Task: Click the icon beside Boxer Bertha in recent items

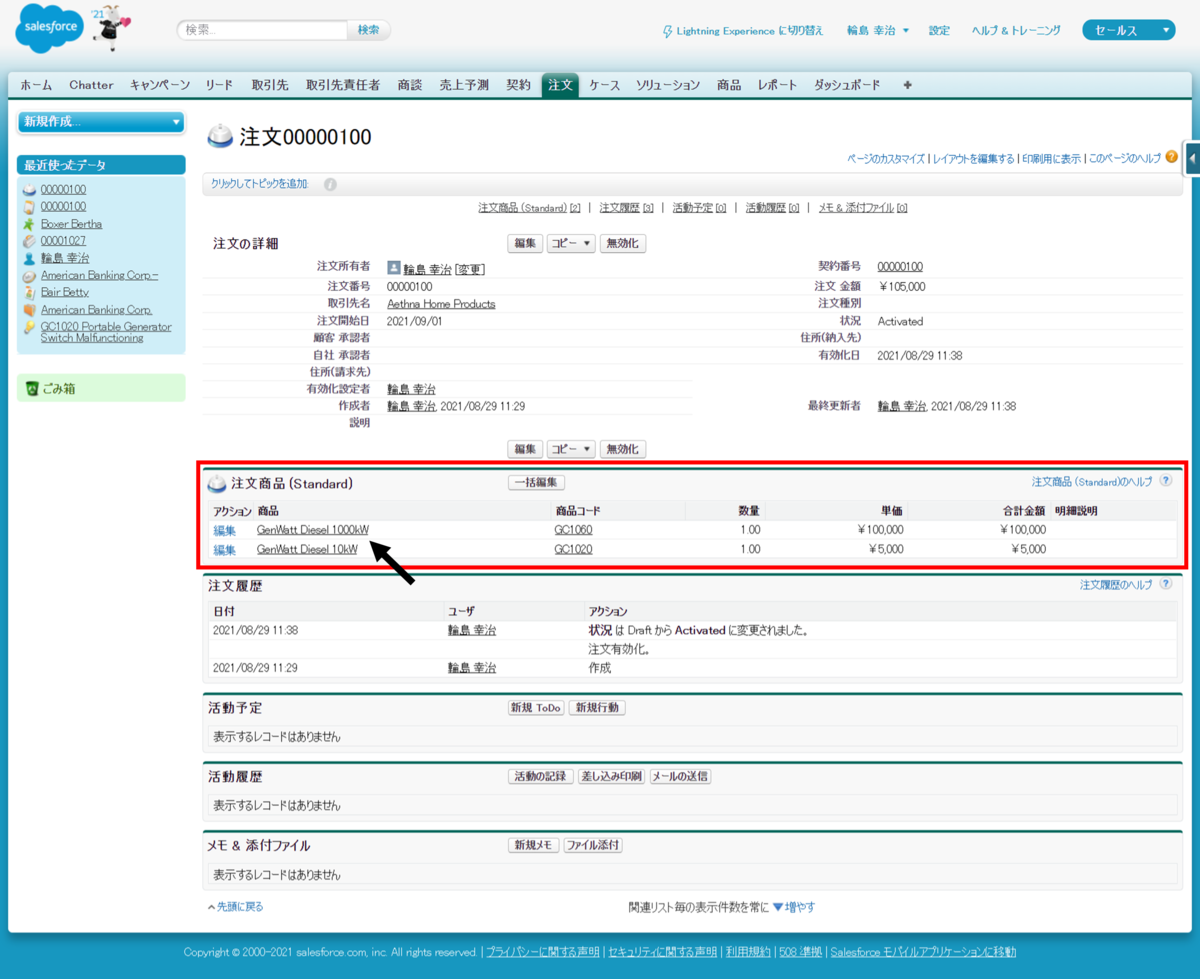Action: click(x=30, y=224)
